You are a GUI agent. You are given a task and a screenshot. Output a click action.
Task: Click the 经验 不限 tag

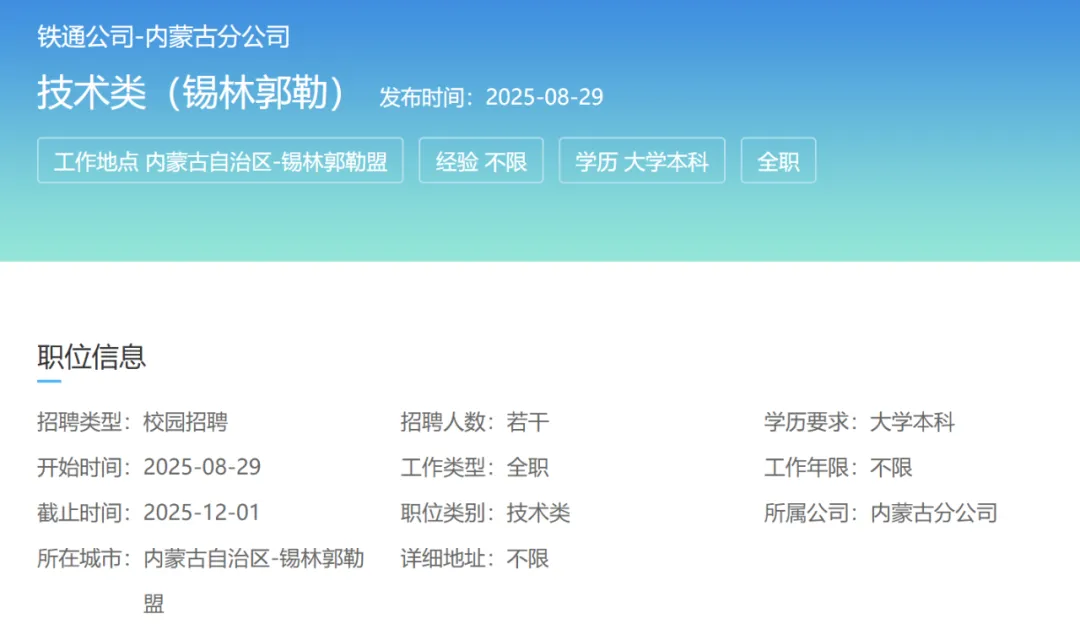pos(481,160)
